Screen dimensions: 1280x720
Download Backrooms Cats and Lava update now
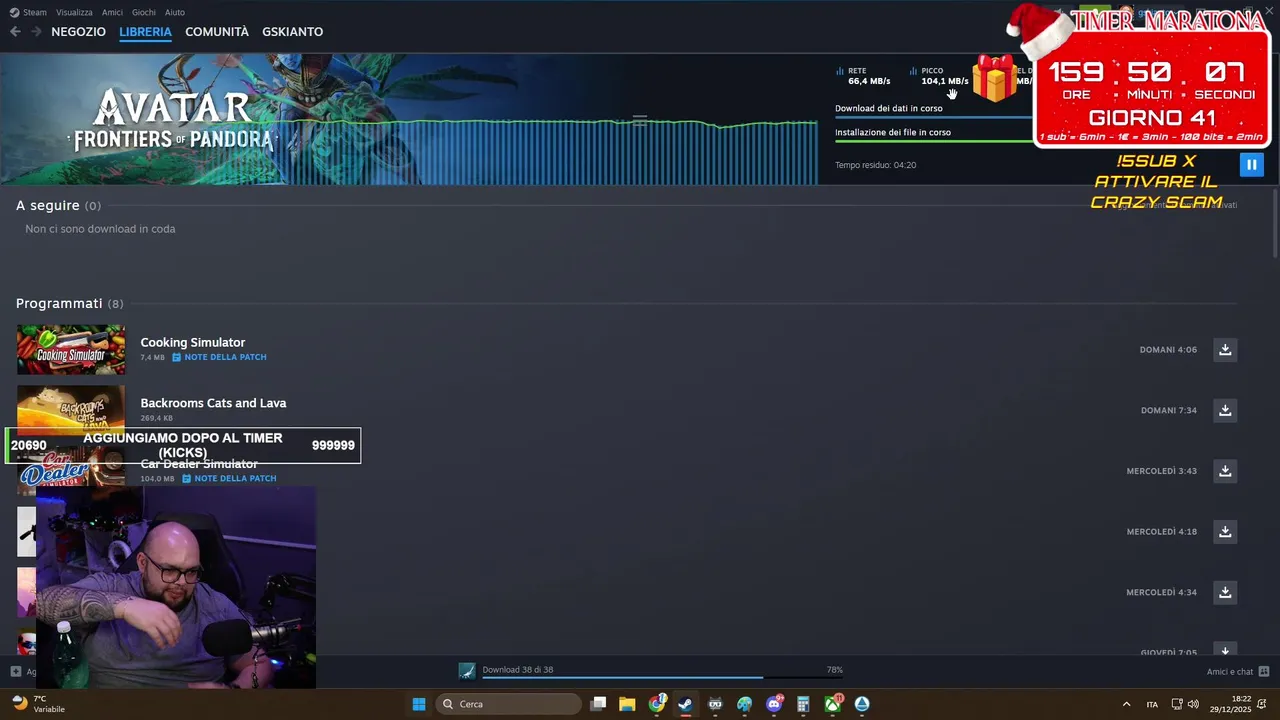tap(1225, 410)
